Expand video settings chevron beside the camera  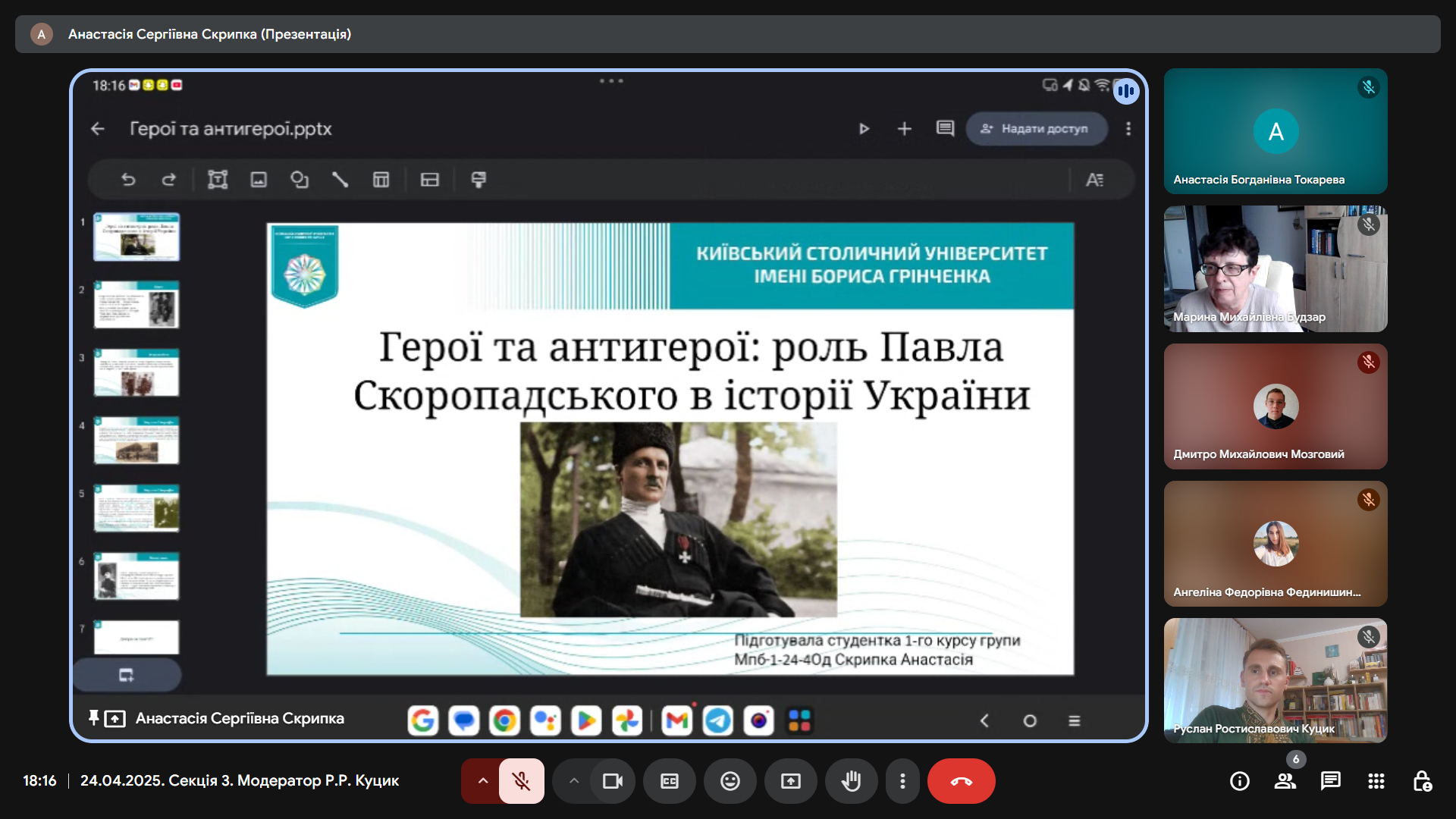click(574, 781)
